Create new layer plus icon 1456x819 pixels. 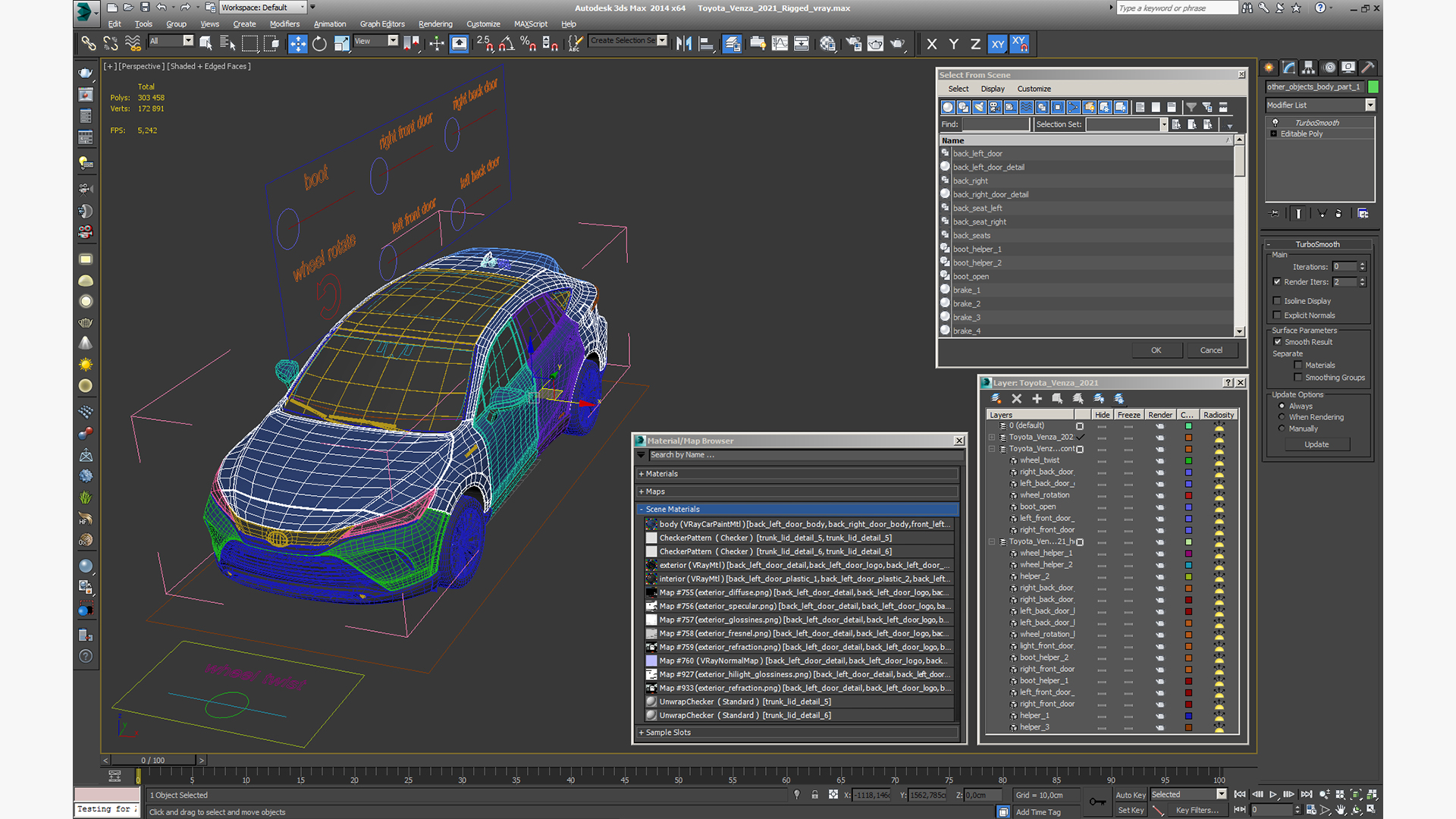[1037, 399]
